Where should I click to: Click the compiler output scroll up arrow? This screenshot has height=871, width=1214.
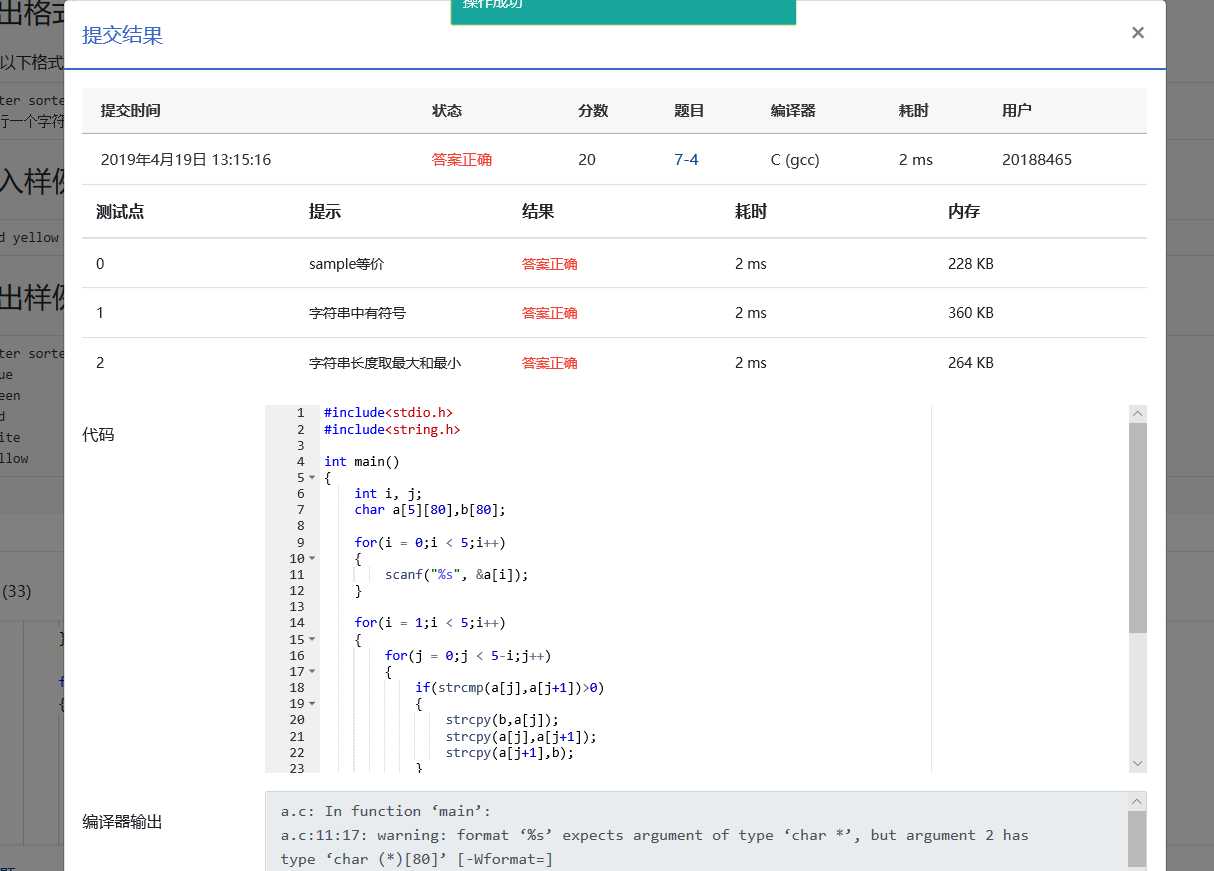[x=1138, y=801]
